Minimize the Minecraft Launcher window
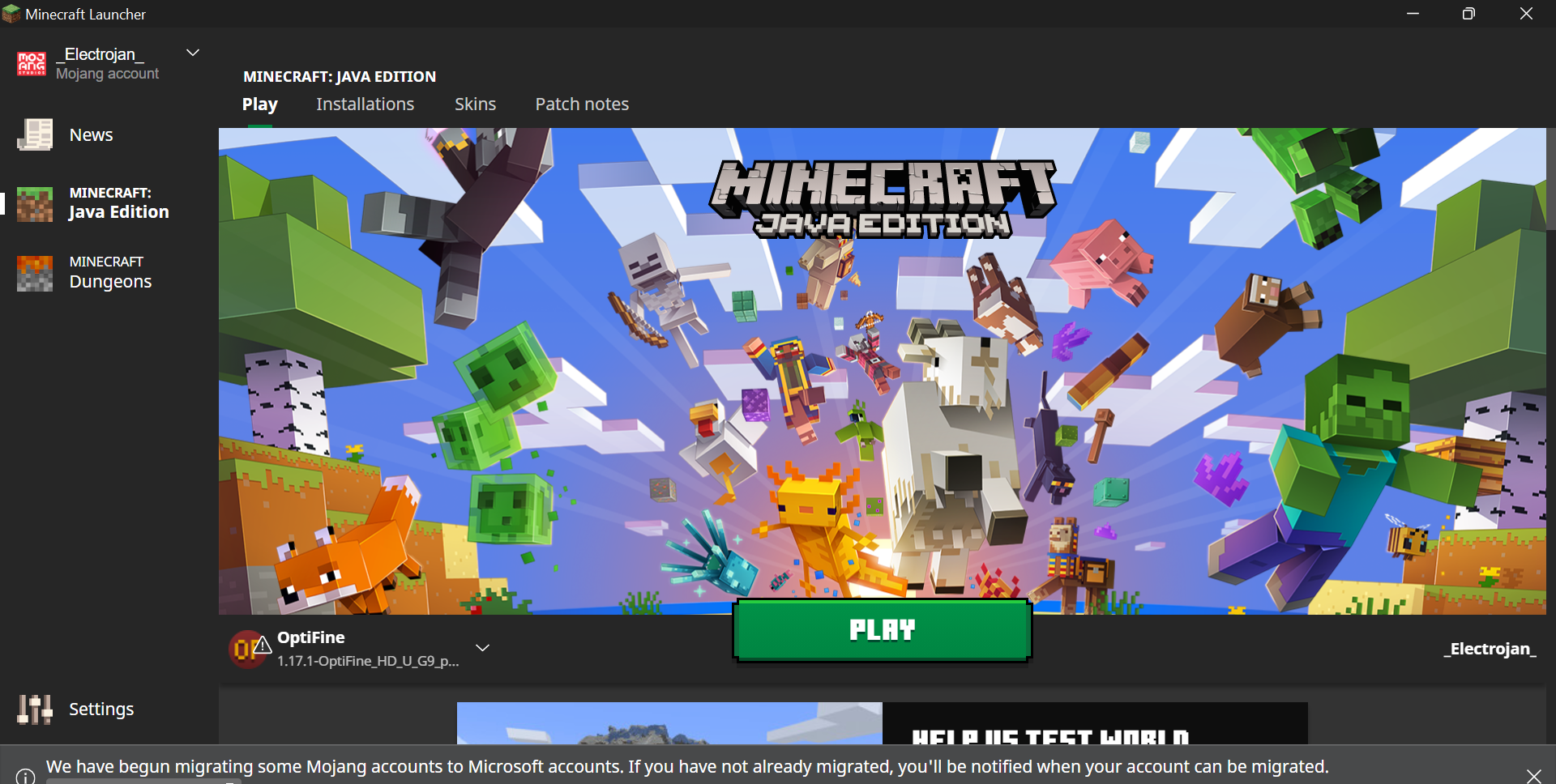Screen dimensions: 1556x784 1413,14
